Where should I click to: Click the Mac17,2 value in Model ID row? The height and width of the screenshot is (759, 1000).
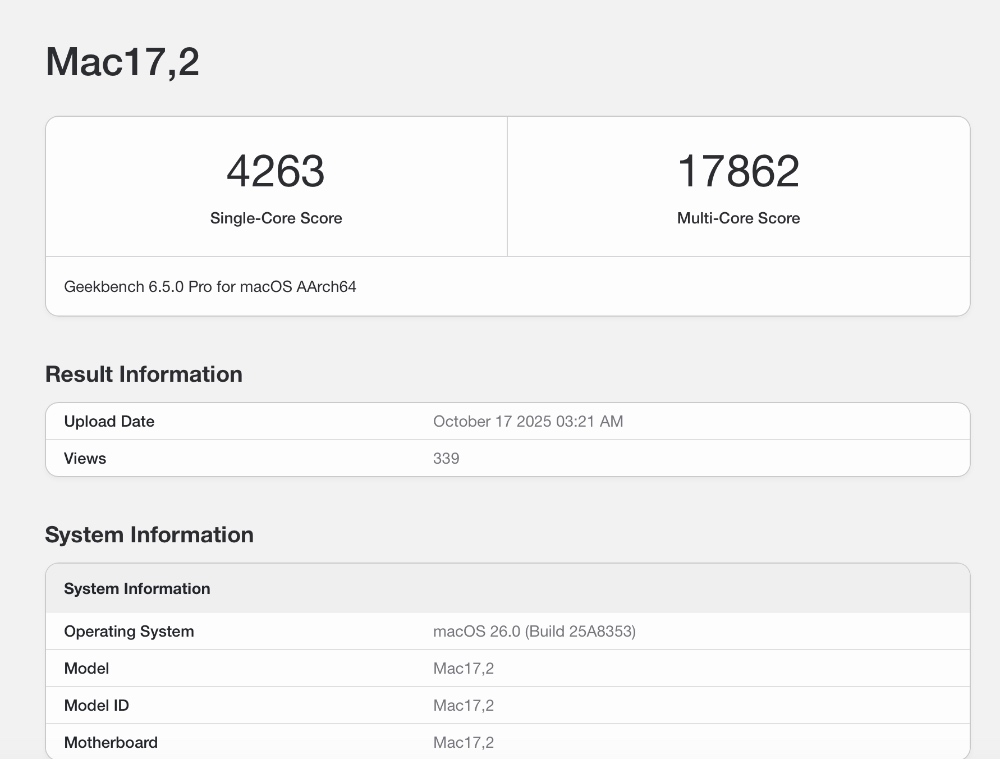463,706
